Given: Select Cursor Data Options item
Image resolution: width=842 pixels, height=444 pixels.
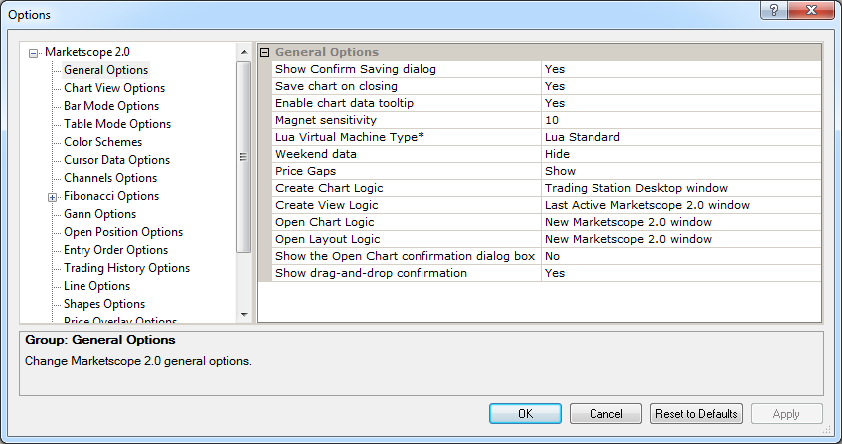Looking at the screenshot, I should coord(116,160).
